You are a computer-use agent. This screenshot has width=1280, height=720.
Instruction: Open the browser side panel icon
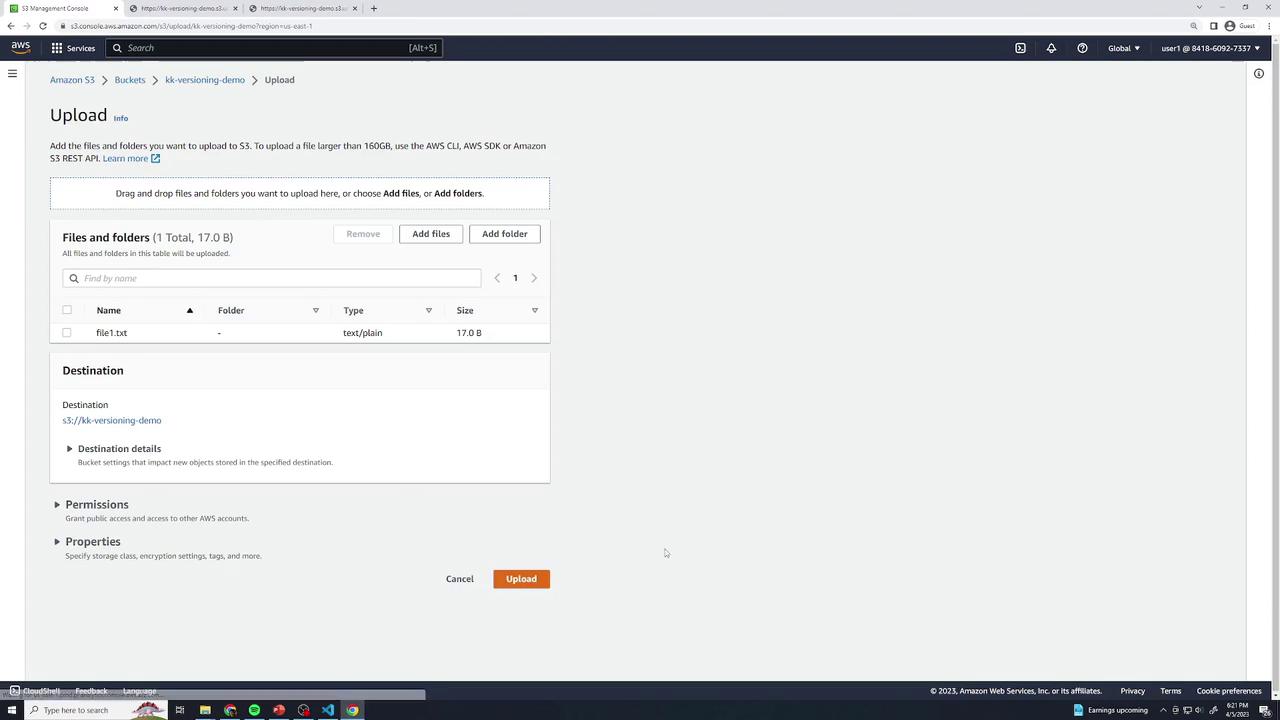pyautogui.click(x=1213, y=26)
